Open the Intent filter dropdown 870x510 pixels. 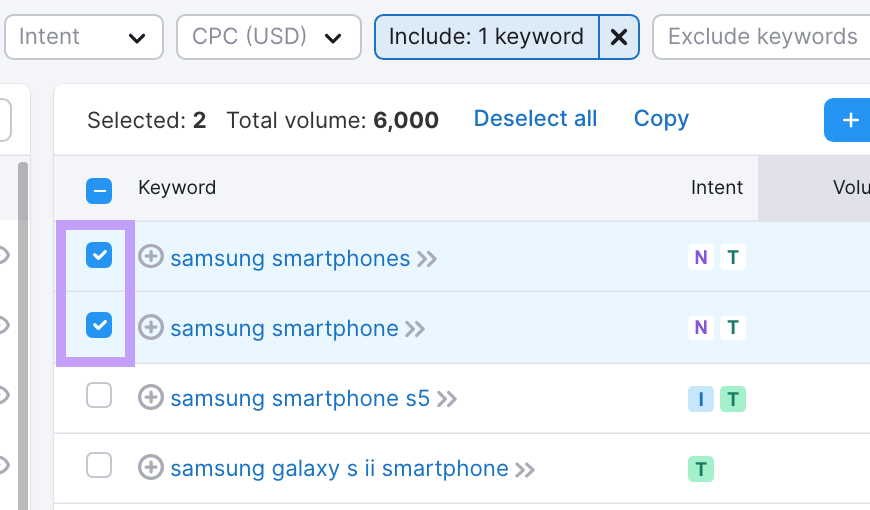pos(83,38)
